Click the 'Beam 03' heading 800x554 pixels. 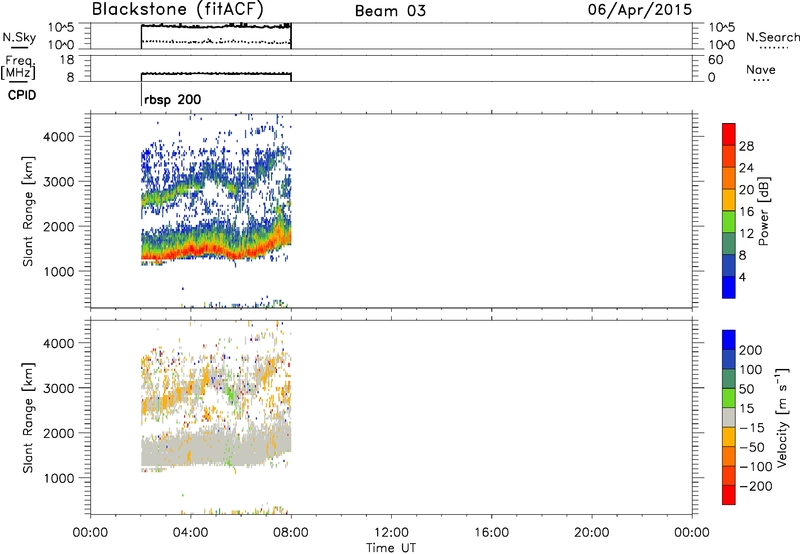coord(390,11)
